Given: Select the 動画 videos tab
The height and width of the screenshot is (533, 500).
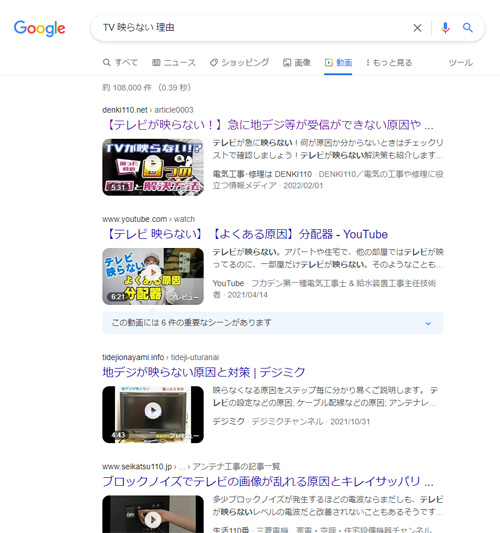Looking at the screenshot, I should click(338, 63).
